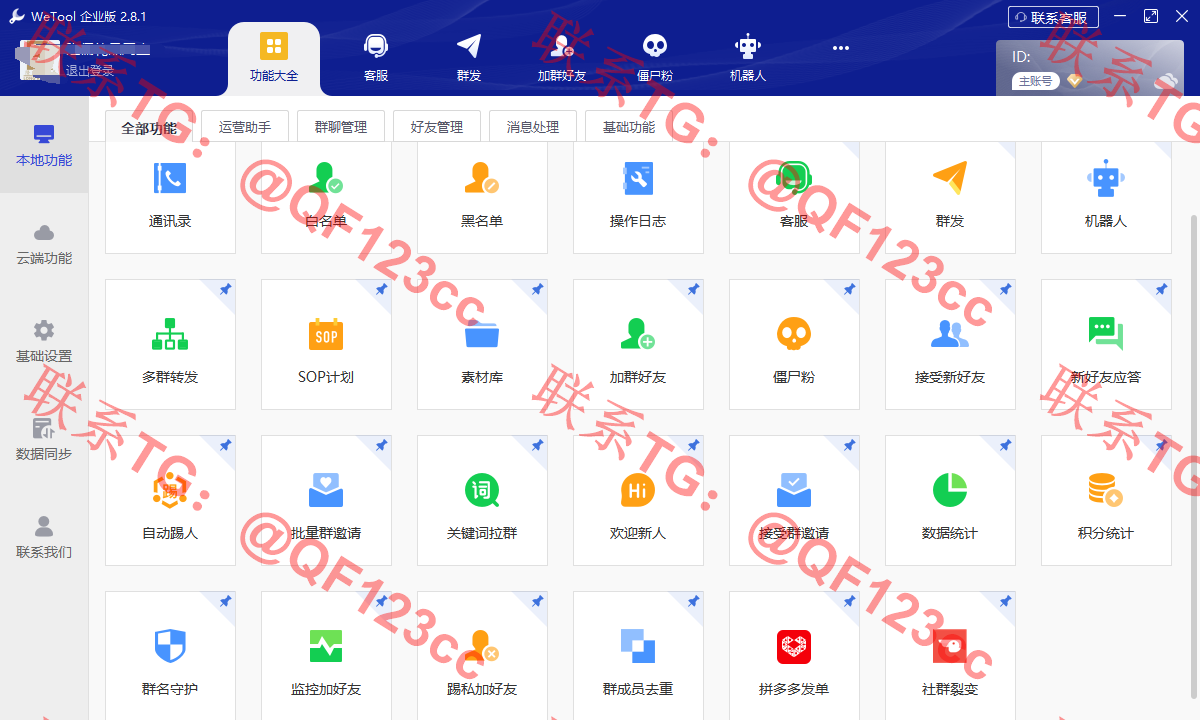The height and width of the screenshot is (720, 1200).
Task: Launch the 群名守护 shield feature
Action: pos(170,655)
